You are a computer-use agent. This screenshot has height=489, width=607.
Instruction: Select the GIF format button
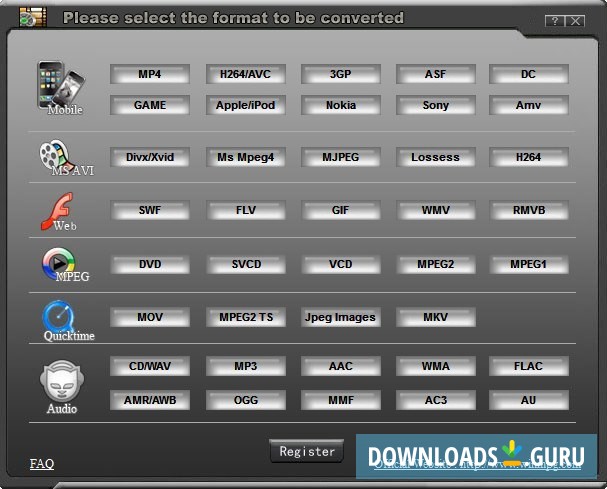click(x=341, y=210)
